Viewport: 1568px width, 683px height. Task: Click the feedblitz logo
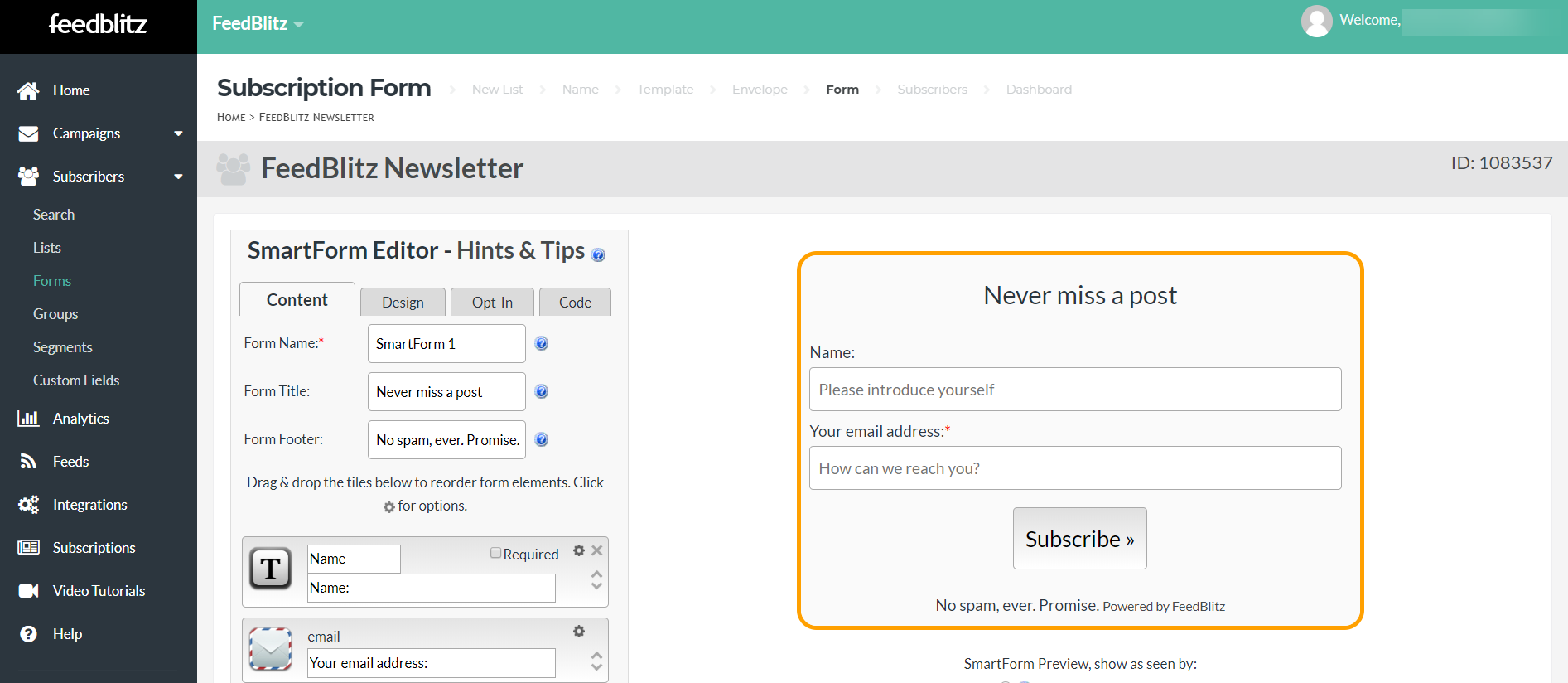click(x=98, y=24)
